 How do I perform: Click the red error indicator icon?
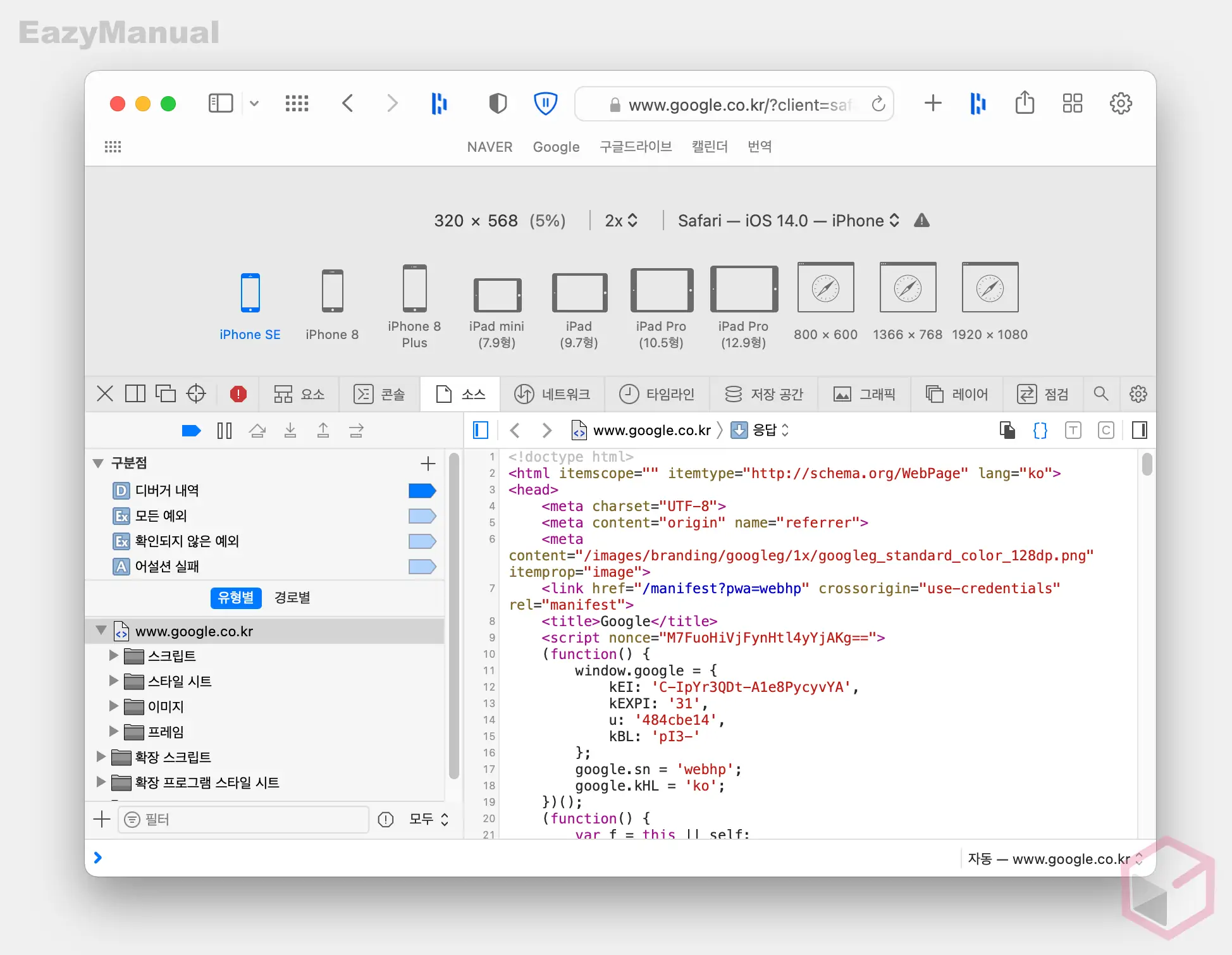click(x=238, y=394)
